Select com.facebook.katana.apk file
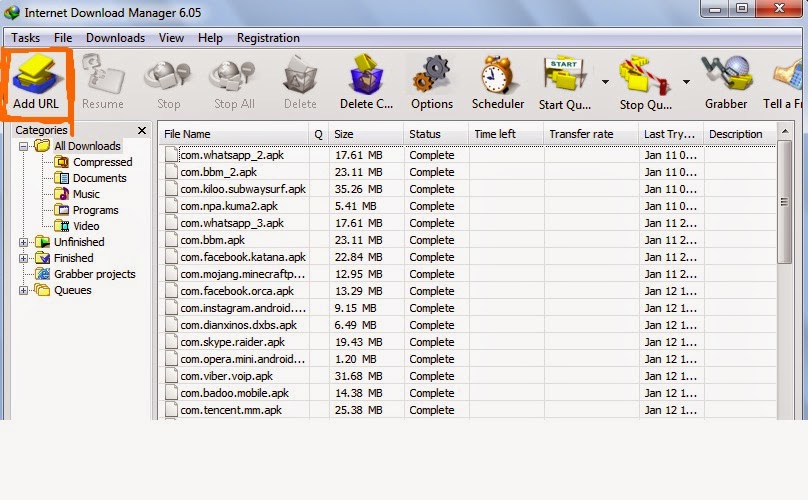Screen dimensions: 808x500 (x=243, y=257)
